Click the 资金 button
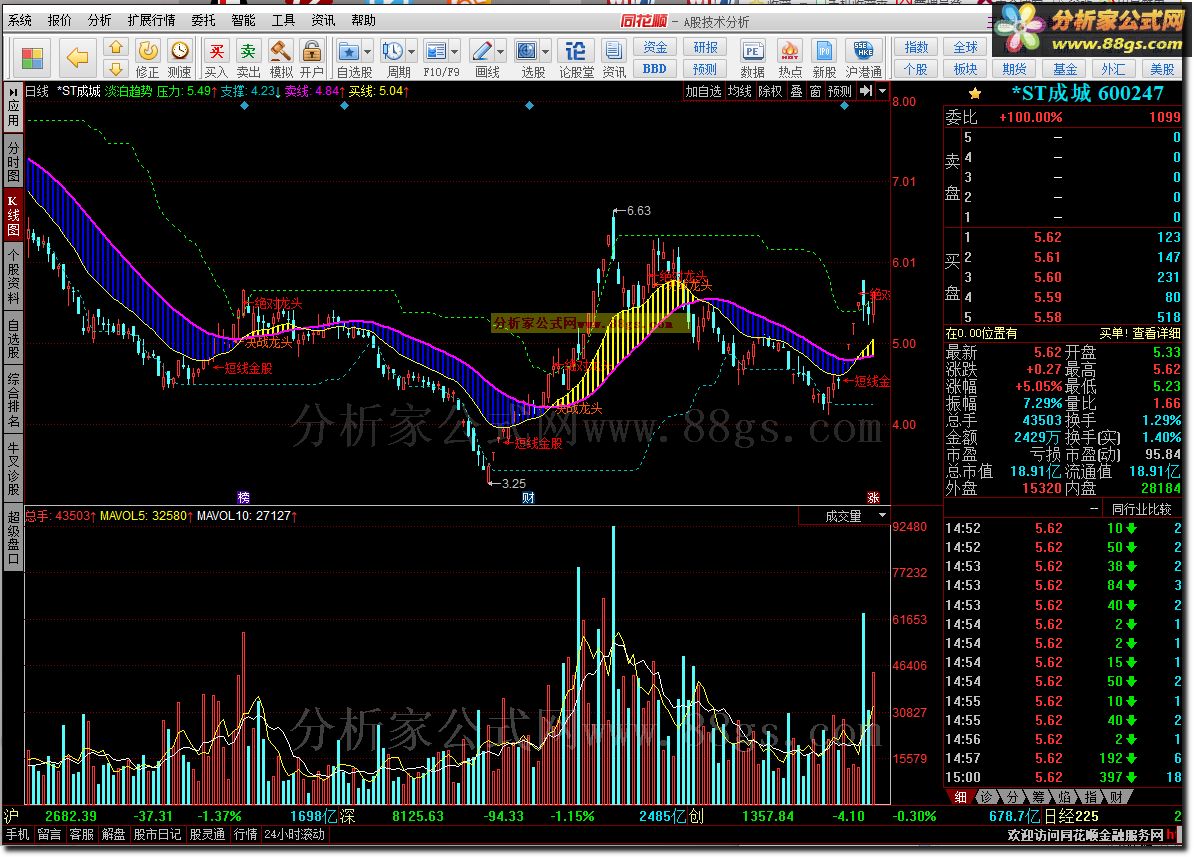This screenshot has width=1194, height=857. tap(655, 47)
